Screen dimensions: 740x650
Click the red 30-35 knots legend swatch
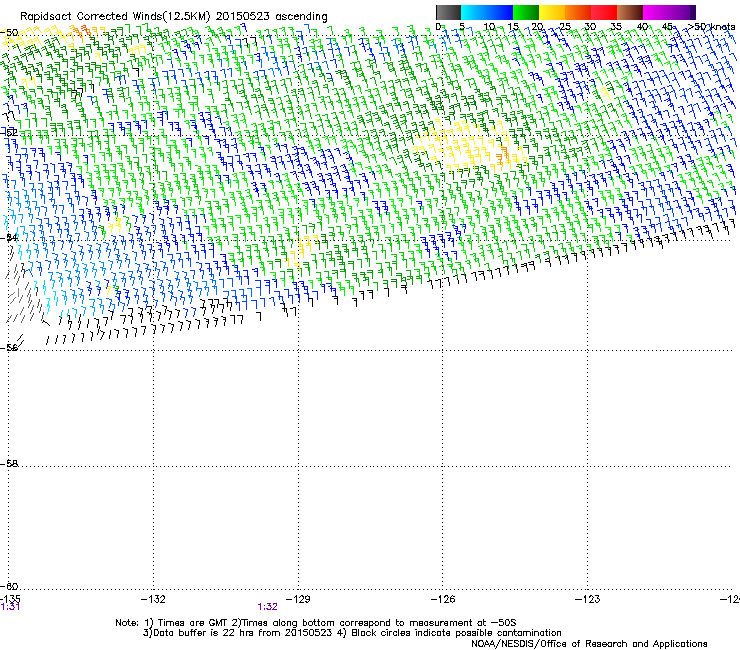(x=604, y=12)
